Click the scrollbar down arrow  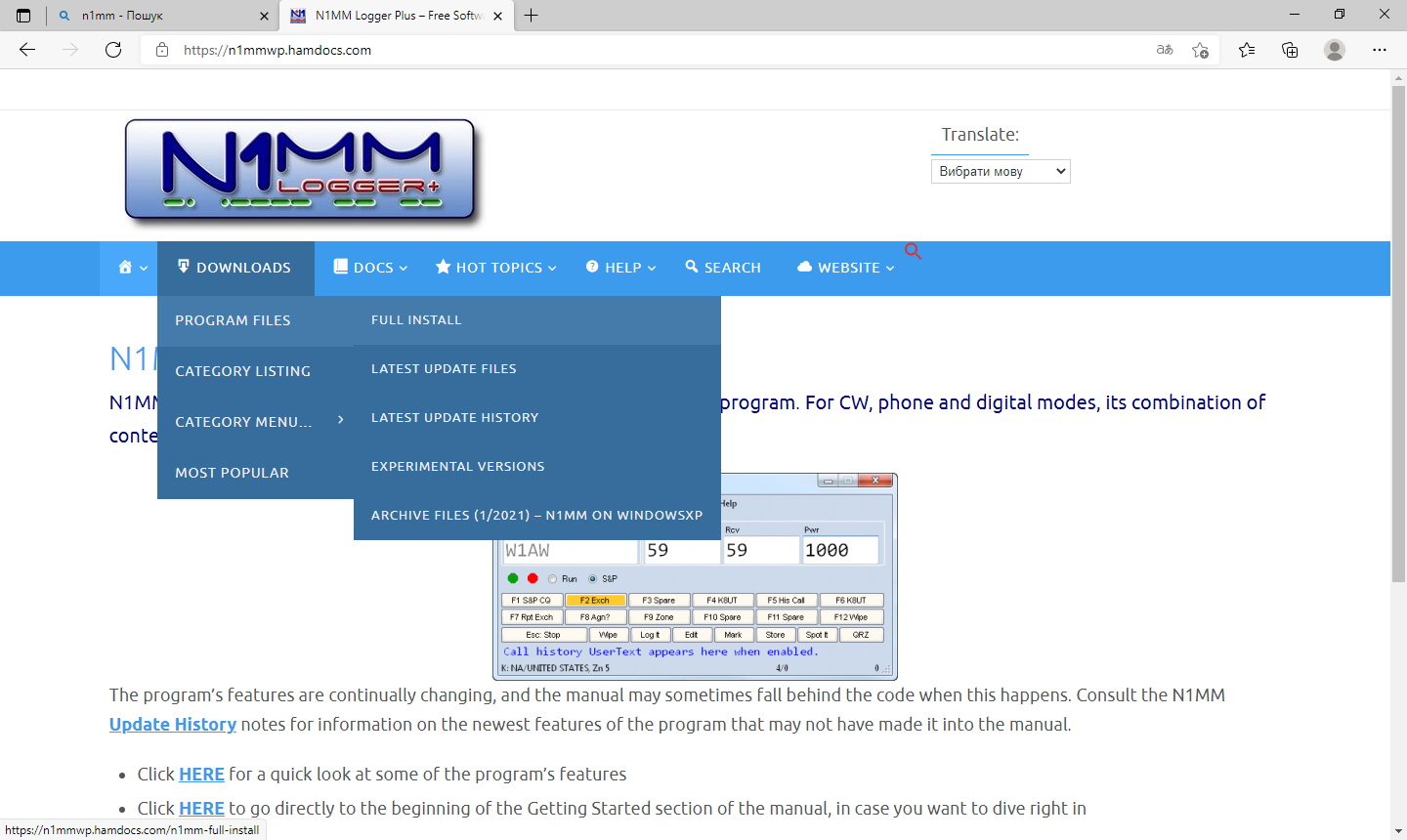pos(1398,832)
